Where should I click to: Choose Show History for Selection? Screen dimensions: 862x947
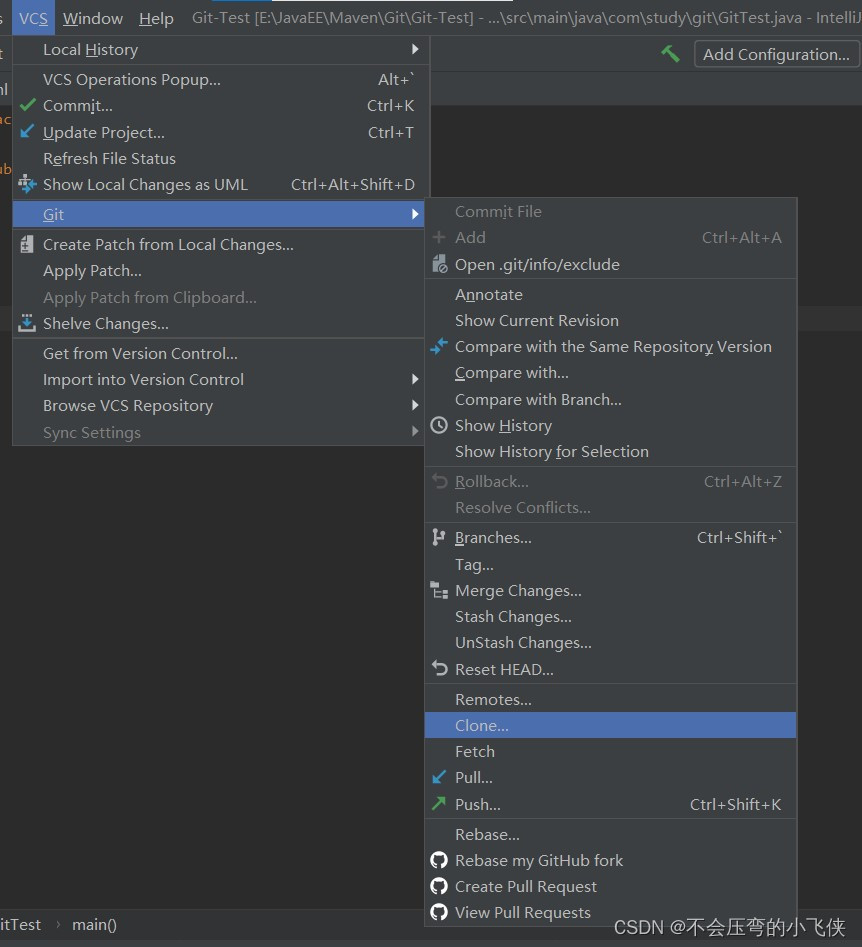click(610, 451)
